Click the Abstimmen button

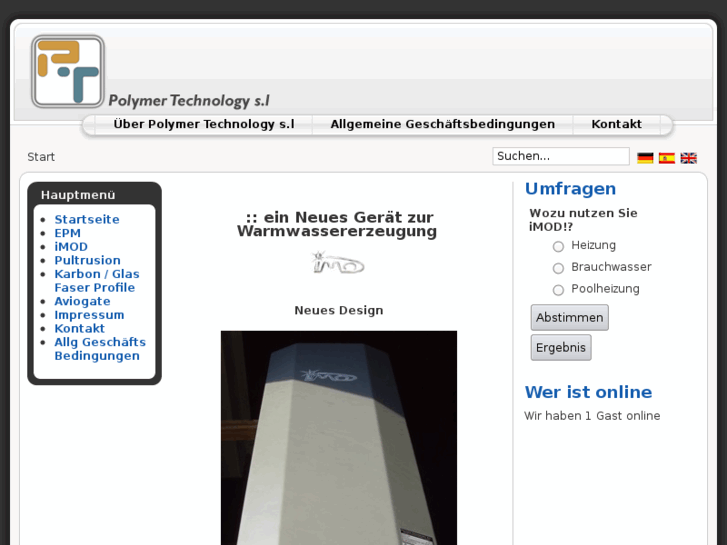click(x=569, y=318)
